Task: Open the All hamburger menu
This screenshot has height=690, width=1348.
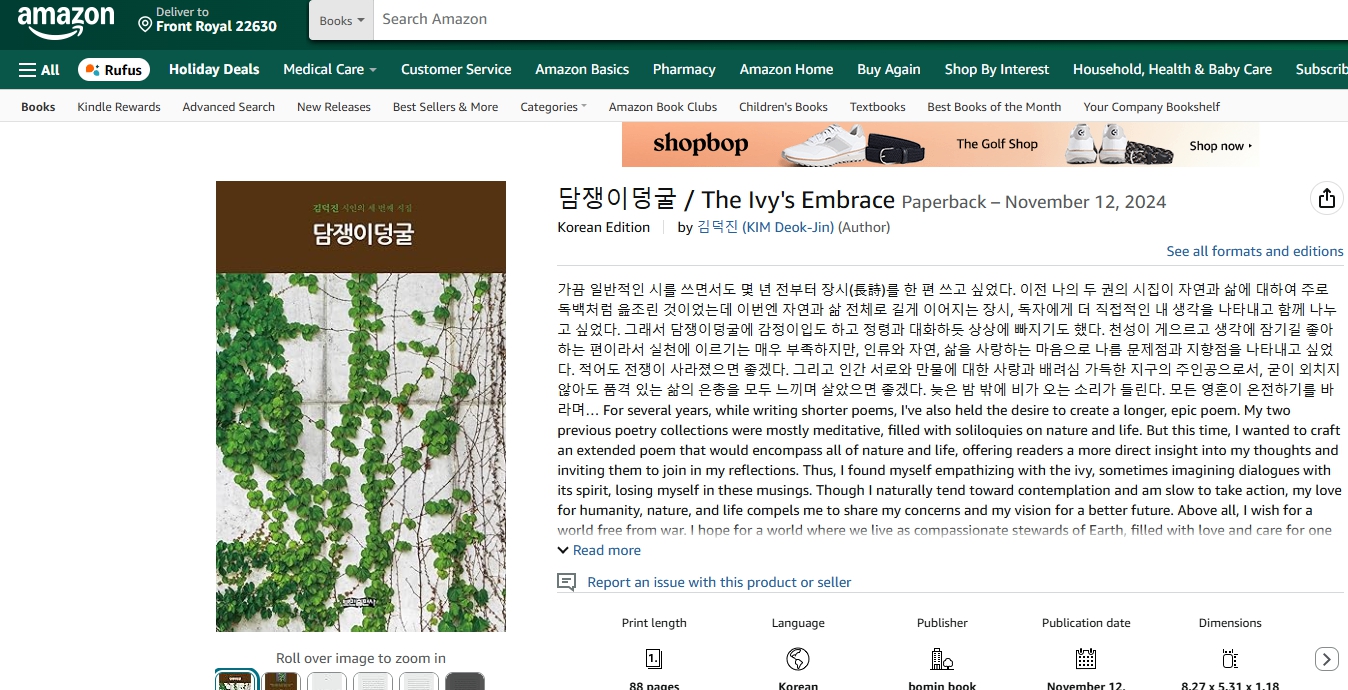Action: [39, 70]
